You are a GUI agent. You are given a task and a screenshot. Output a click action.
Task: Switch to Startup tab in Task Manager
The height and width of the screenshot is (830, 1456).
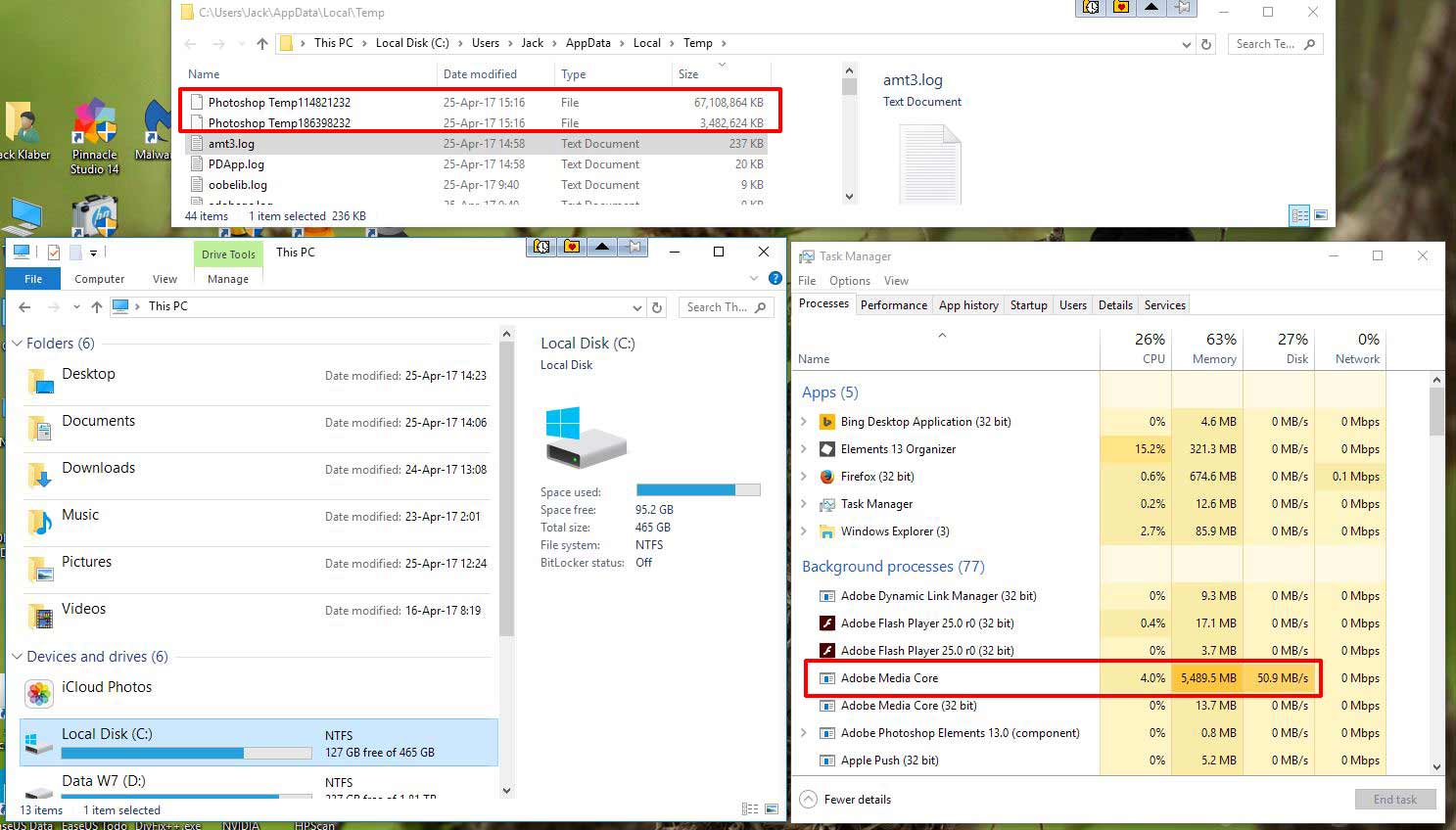pyautogui.click(x=1028, y=305)
